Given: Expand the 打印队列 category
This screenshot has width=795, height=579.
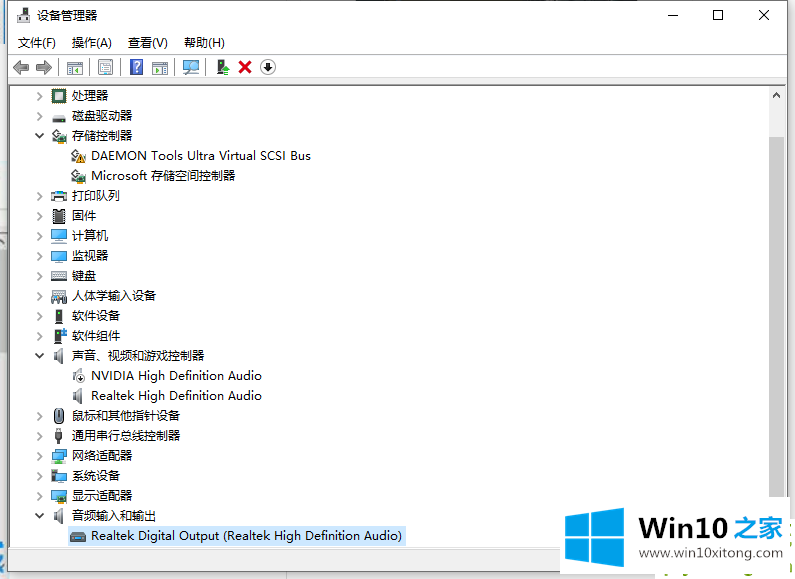Looking at the screenshot, I should click(40, 196).
